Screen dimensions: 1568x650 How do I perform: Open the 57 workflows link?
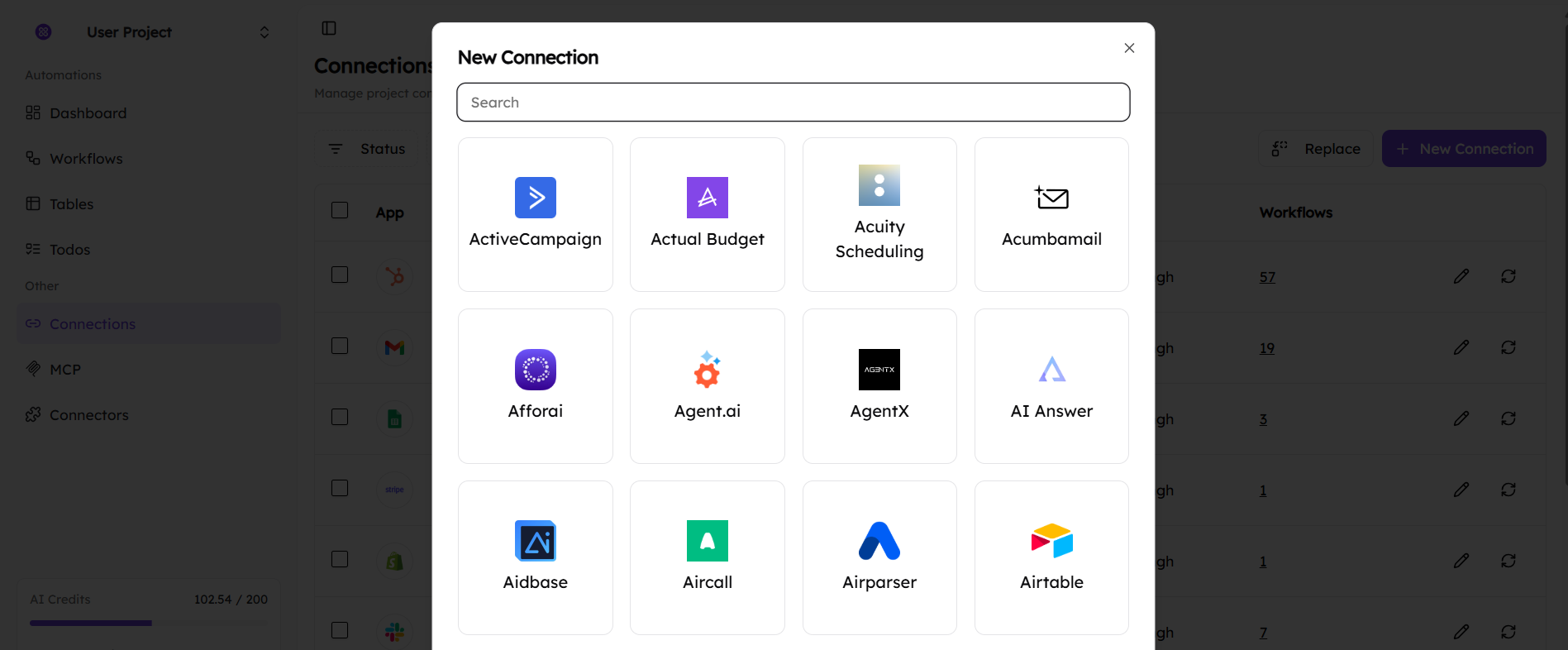(1267, 277)
